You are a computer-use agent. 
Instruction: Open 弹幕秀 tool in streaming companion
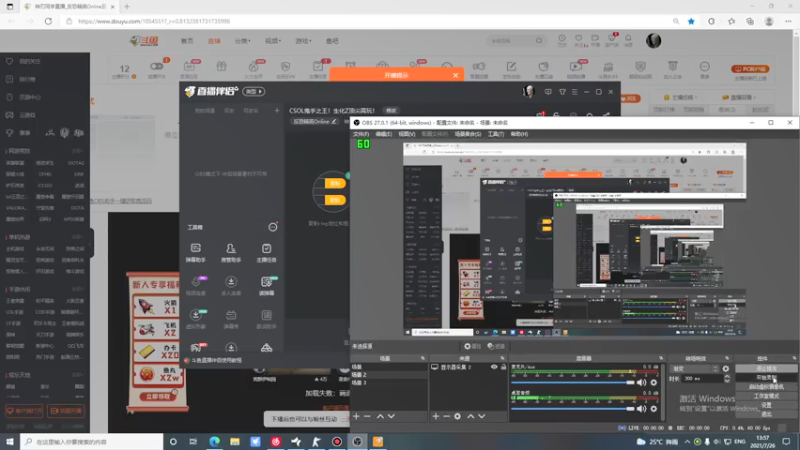click(231, 319)
